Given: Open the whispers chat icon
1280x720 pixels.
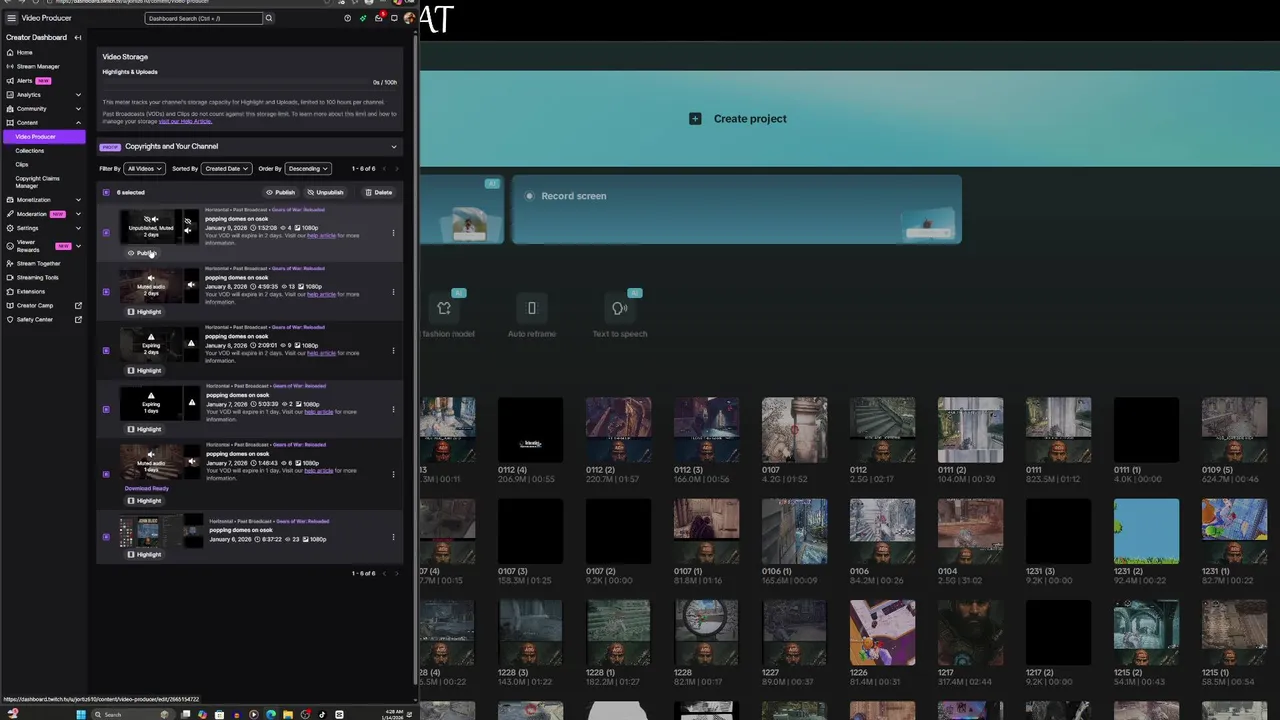Looking at the screenshot, I should click(x=394, y=18).
